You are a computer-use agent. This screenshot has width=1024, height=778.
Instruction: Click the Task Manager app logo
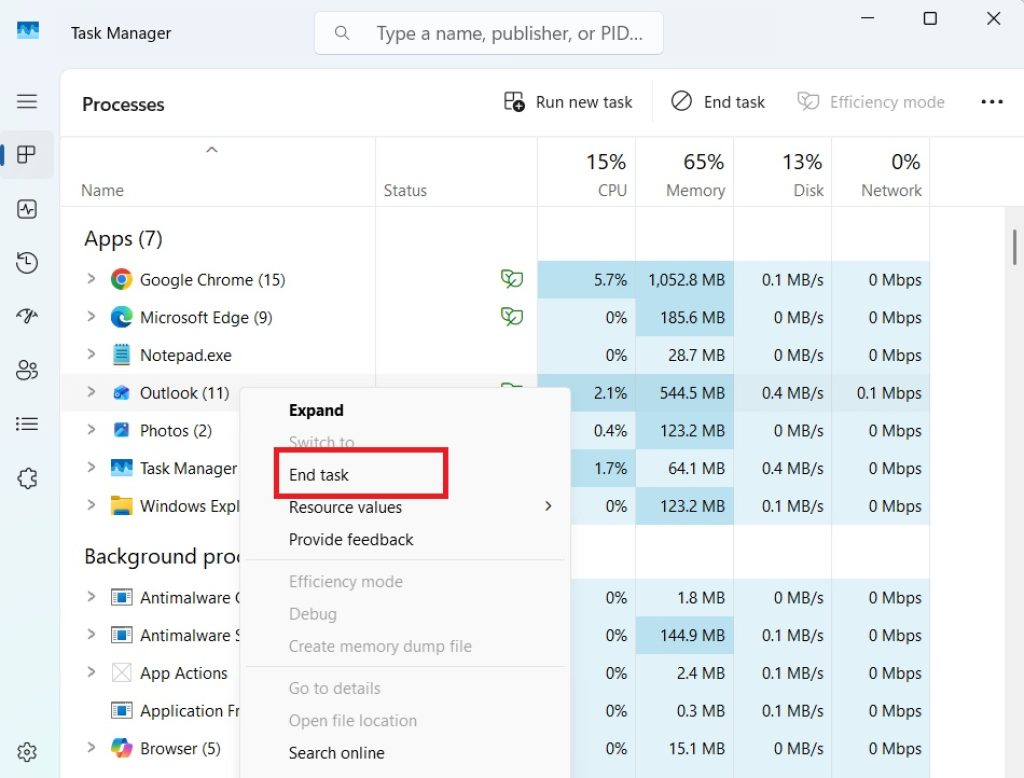[27, 31]
